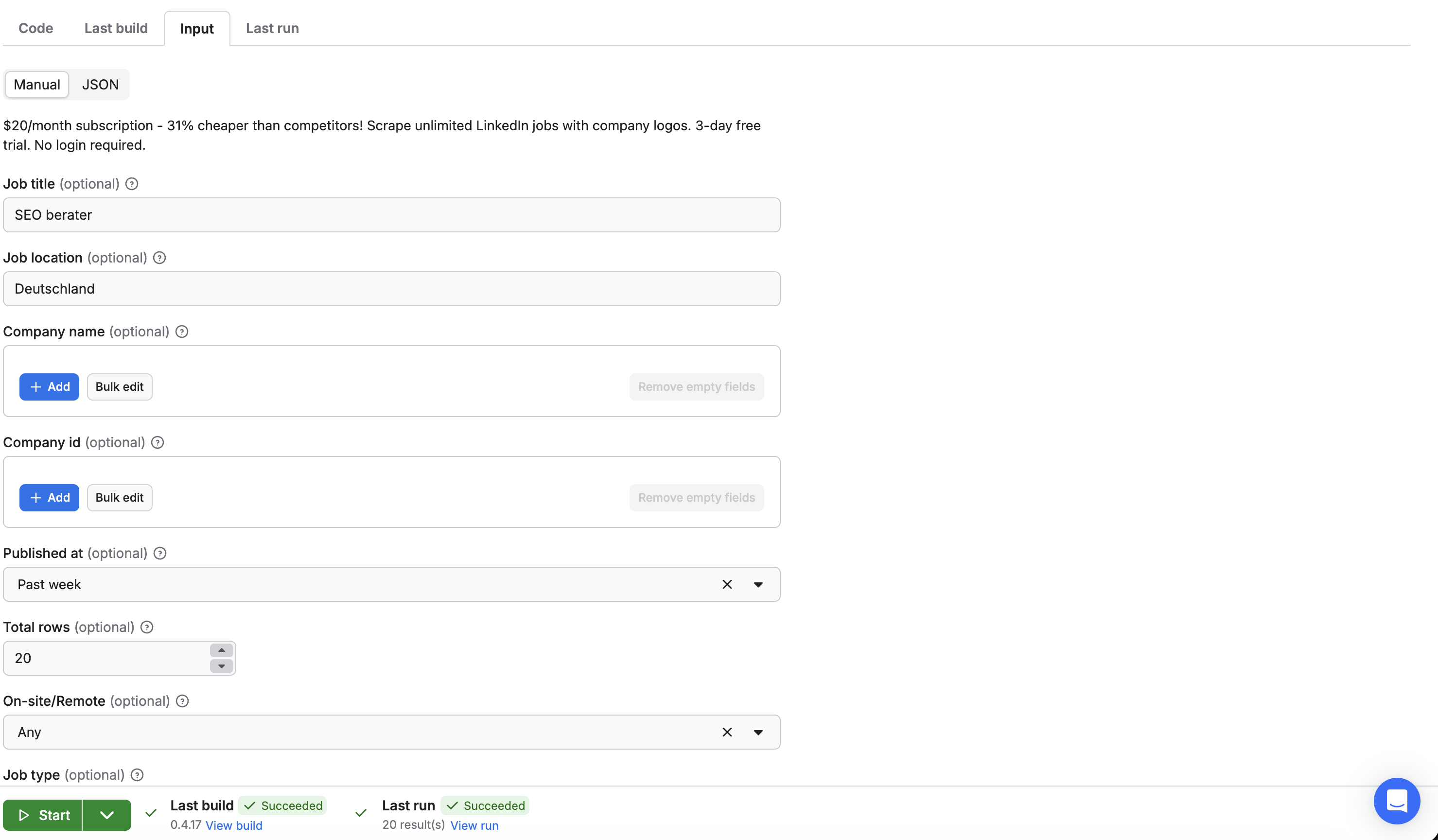Increase Total rows with up stepper
The width and height of the screenshot is (1438, 840).
click(221, 650)
